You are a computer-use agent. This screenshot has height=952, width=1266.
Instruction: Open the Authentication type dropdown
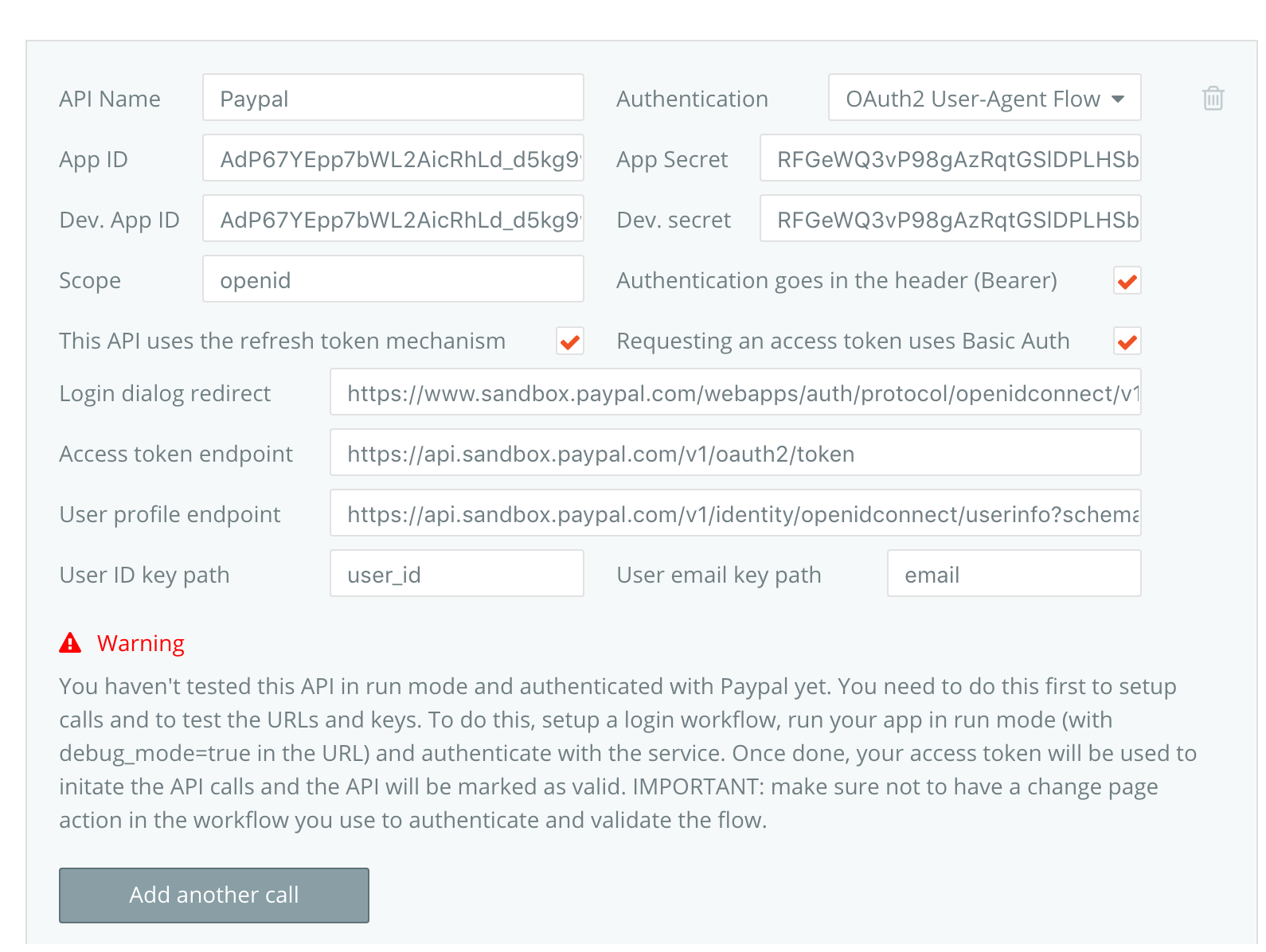(x=984, y=98)
